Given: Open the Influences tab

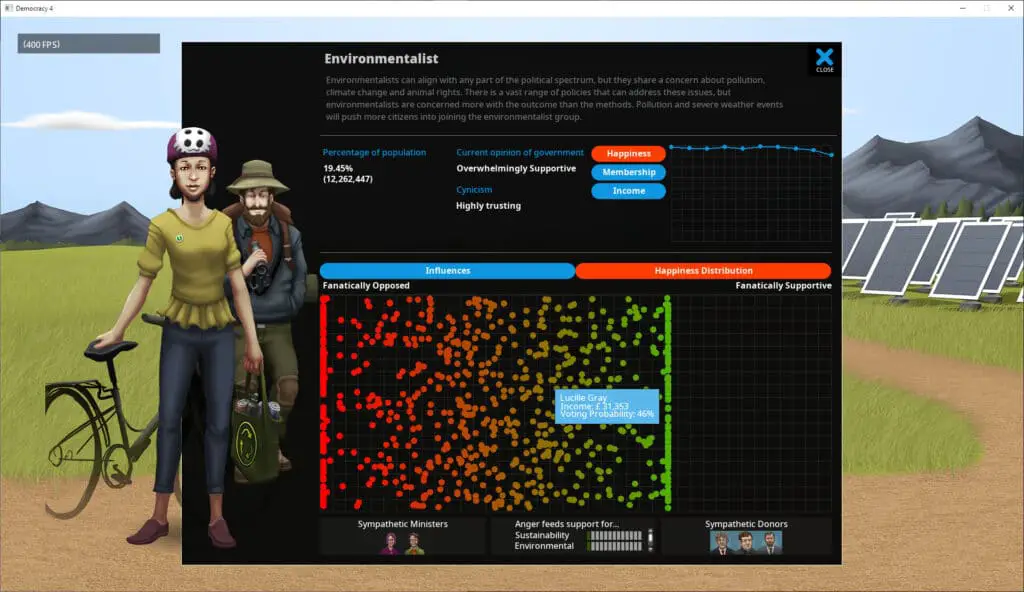Looking at the screenshot, I should pos(447,270).
